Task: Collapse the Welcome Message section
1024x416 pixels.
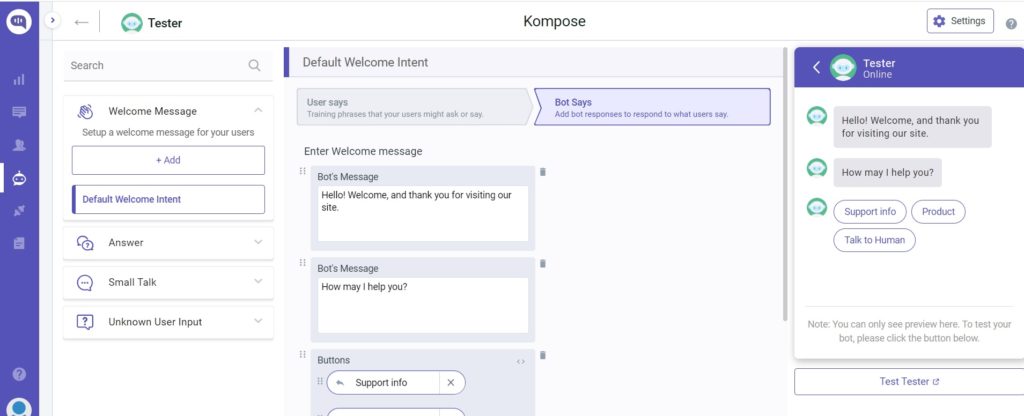Action: [258, 110]
